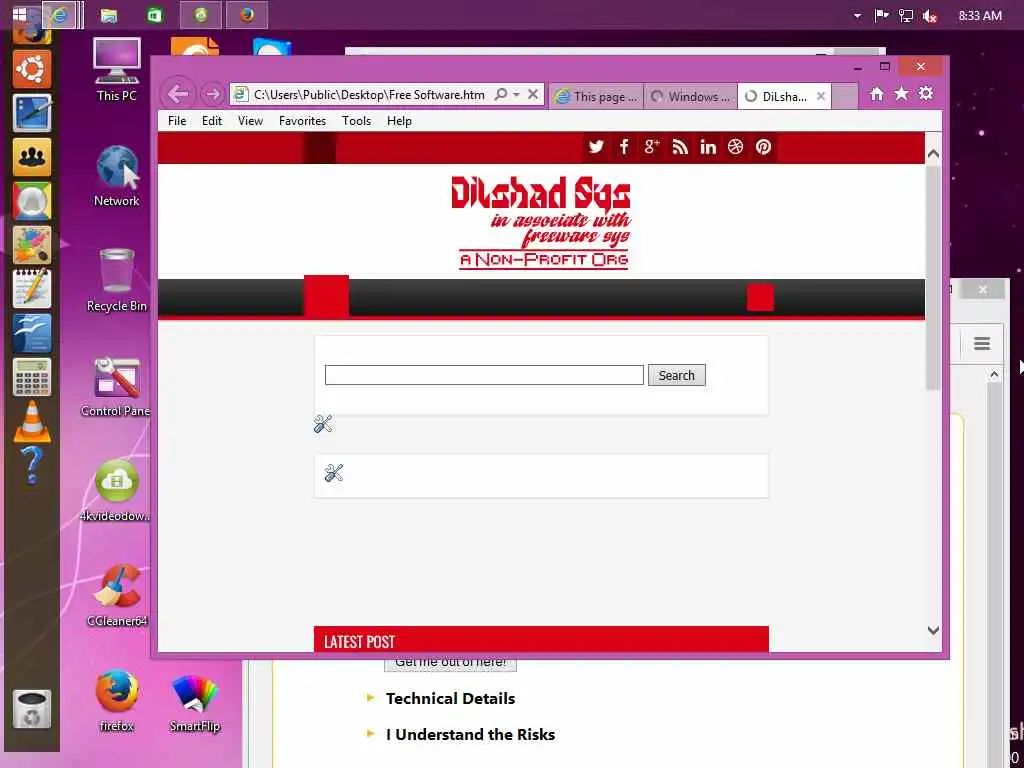Select the CCleaner64 desktop icon
1024x768 pixels.
[x=118, y=596]
